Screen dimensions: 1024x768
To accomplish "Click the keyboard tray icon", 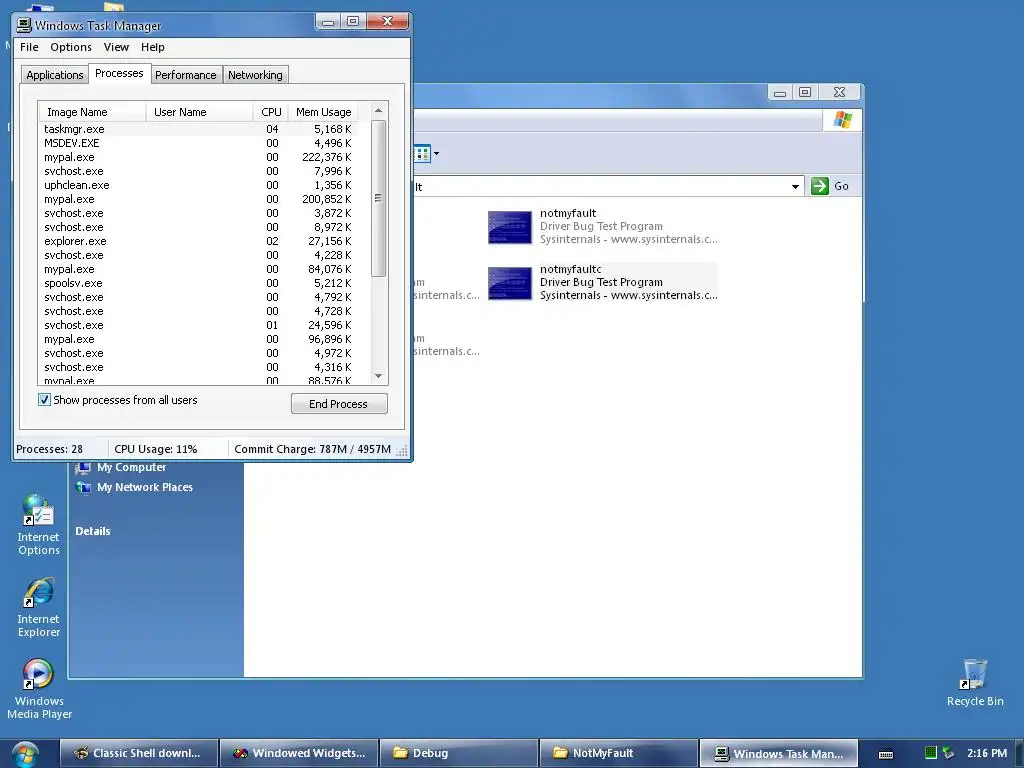I will tap(886, 754).
